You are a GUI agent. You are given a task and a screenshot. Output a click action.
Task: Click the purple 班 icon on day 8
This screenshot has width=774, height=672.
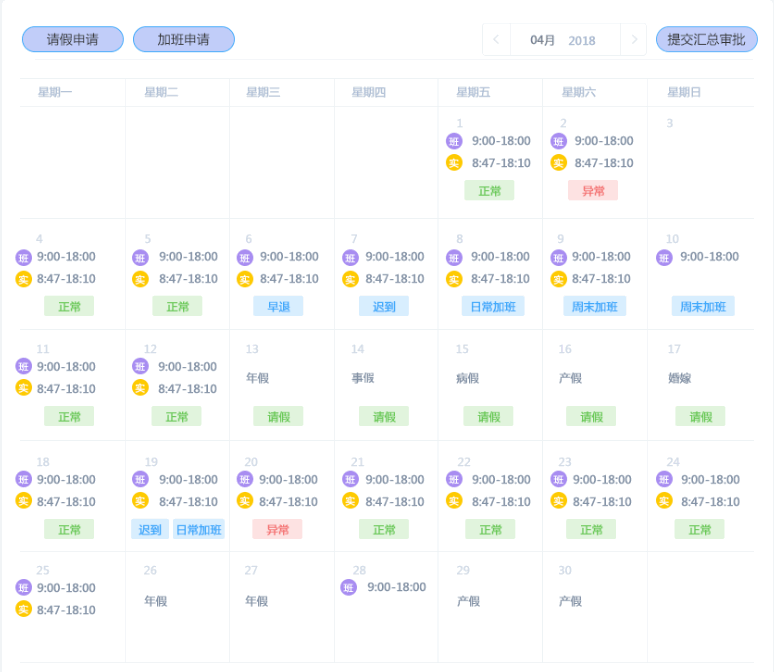pyautogui.click(x=454, y=257)
